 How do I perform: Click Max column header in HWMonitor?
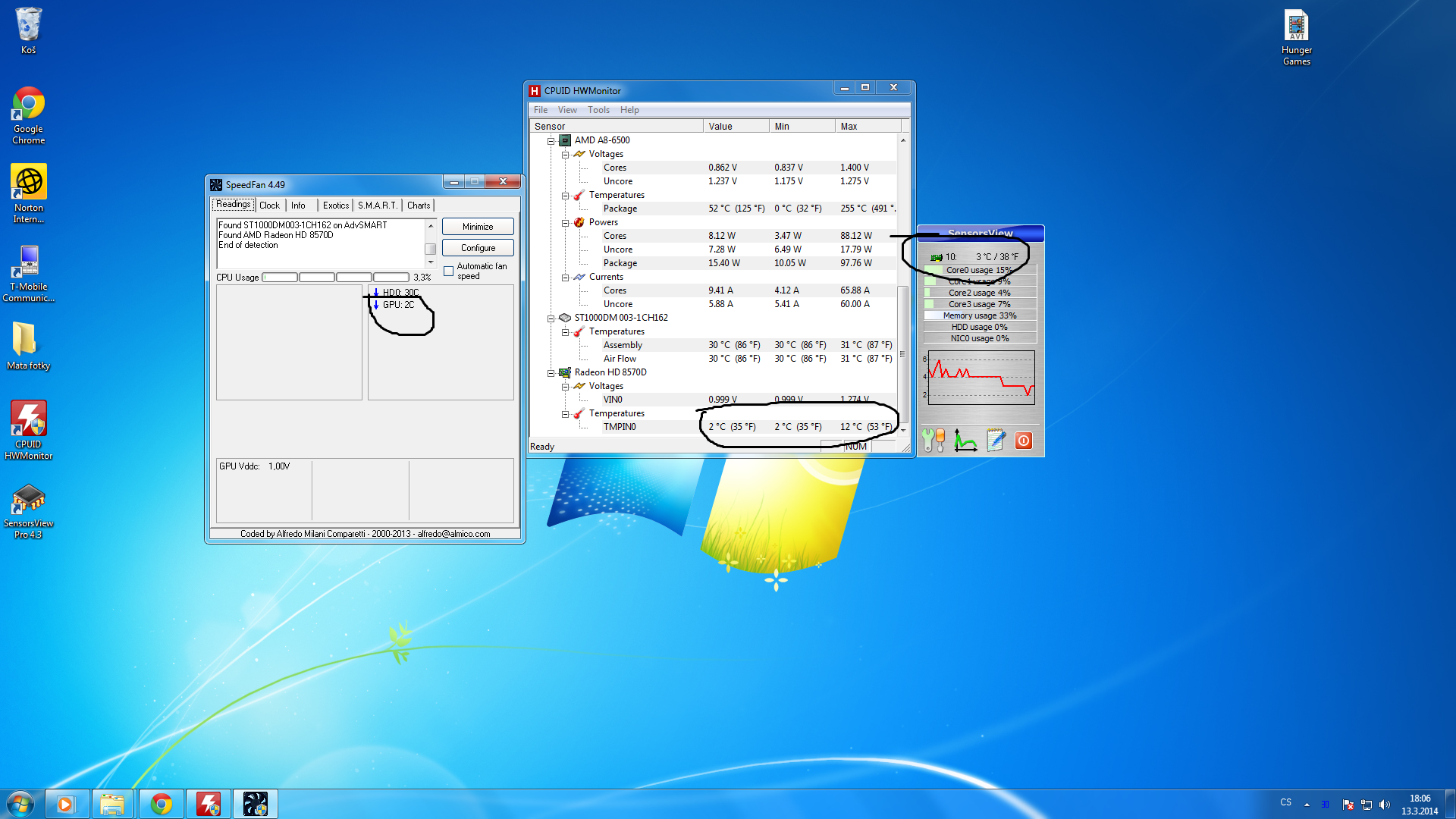point(868,127)
